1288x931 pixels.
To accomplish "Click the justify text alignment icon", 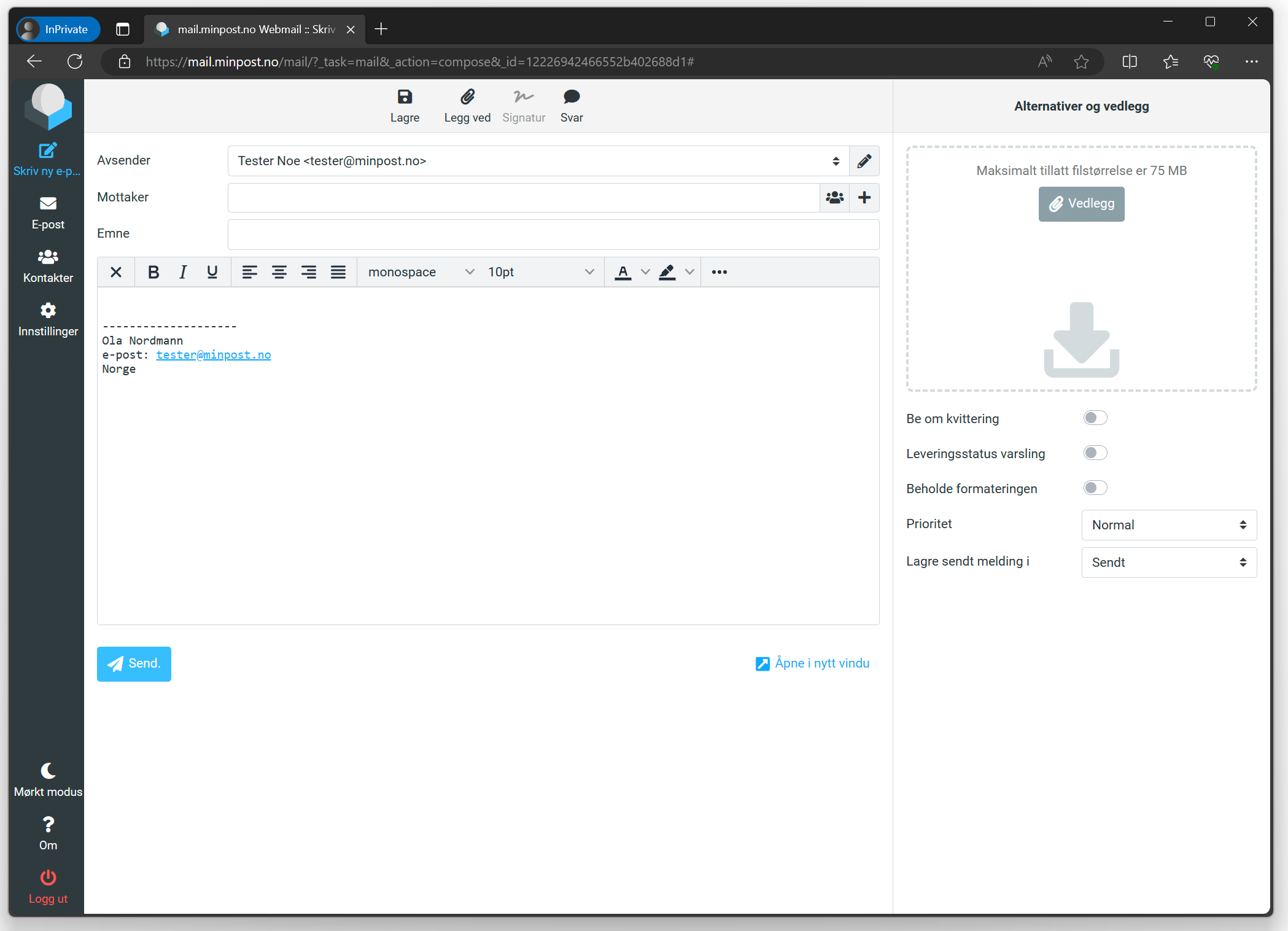I will coord(338,272).
